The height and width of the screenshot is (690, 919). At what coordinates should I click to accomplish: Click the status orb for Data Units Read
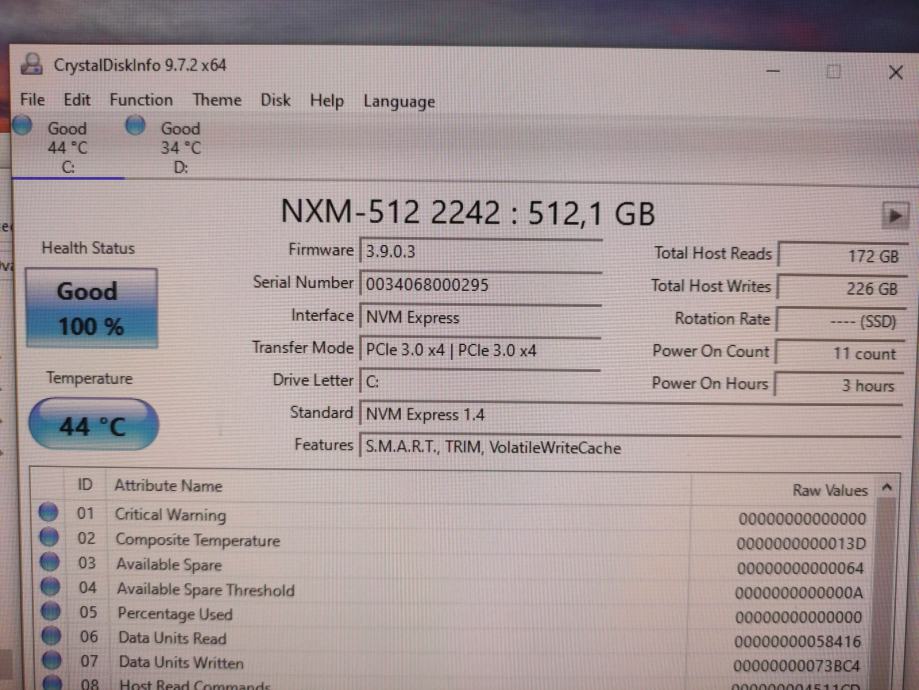(52, 635)
